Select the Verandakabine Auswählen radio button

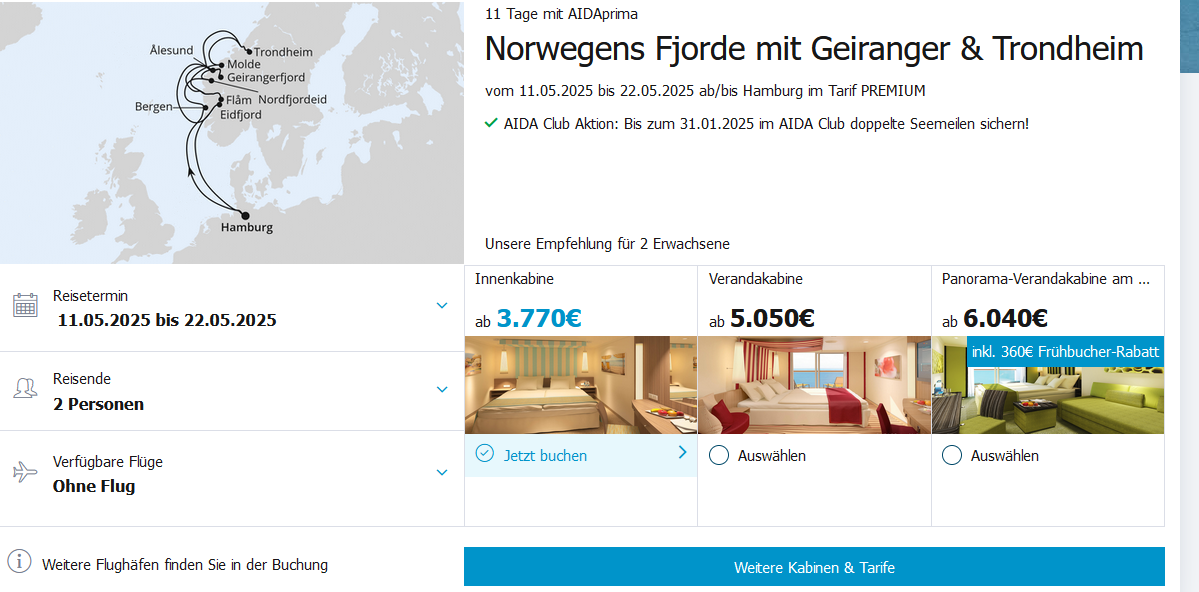click(x=718, y=456)
